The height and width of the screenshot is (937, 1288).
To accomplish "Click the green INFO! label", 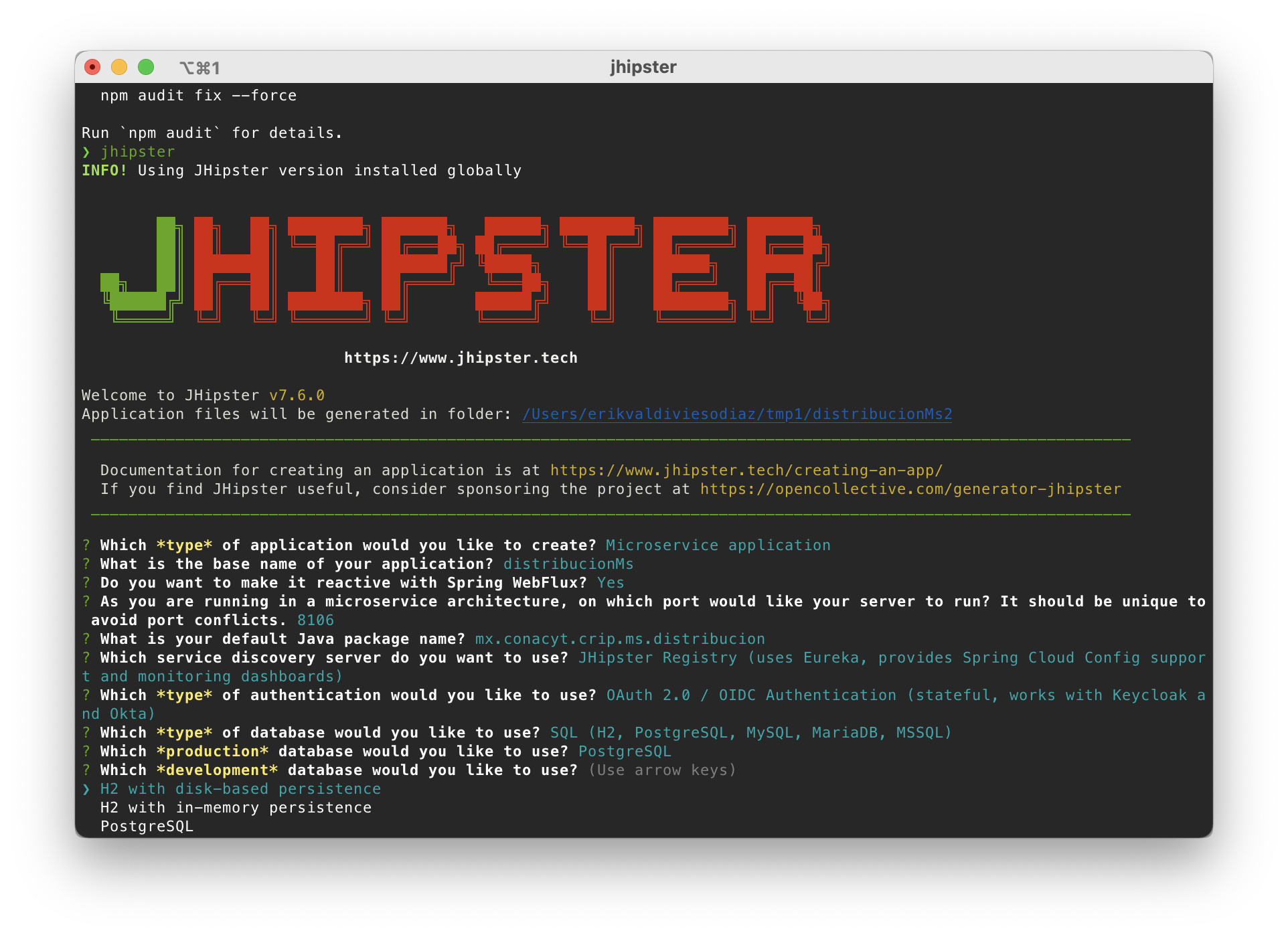I will tap(104, 171).
